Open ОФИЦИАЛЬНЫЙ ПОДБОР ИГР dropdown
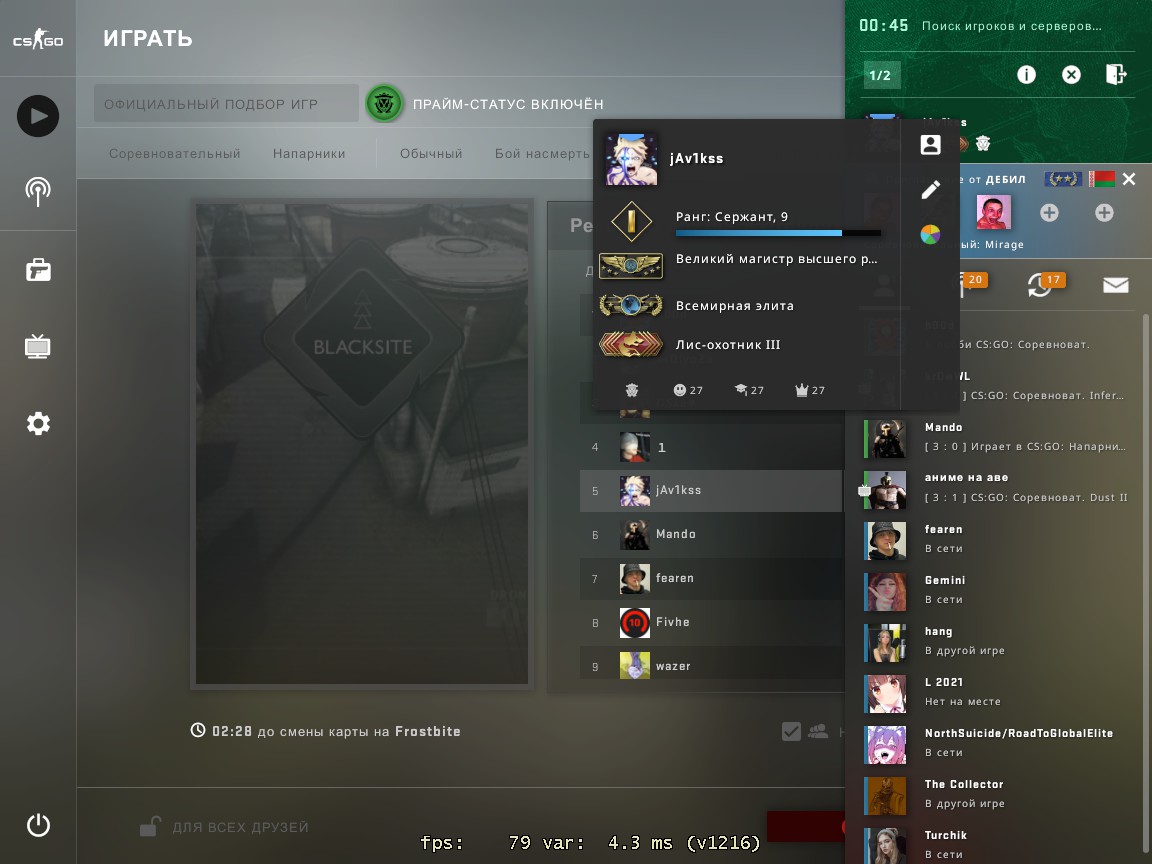The width and height of the screenshot is (1152, 864). click(x=226, y=104)
